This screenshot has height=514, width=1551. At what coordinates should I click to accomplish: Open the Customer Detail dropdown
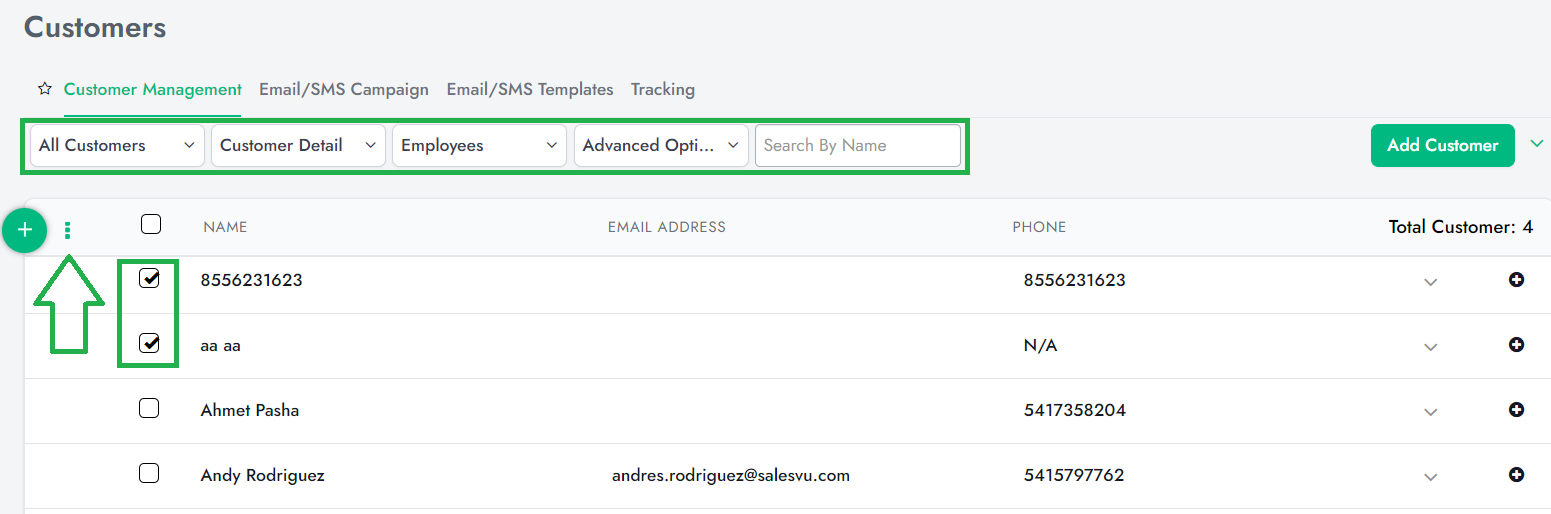(x=298, y=145)
